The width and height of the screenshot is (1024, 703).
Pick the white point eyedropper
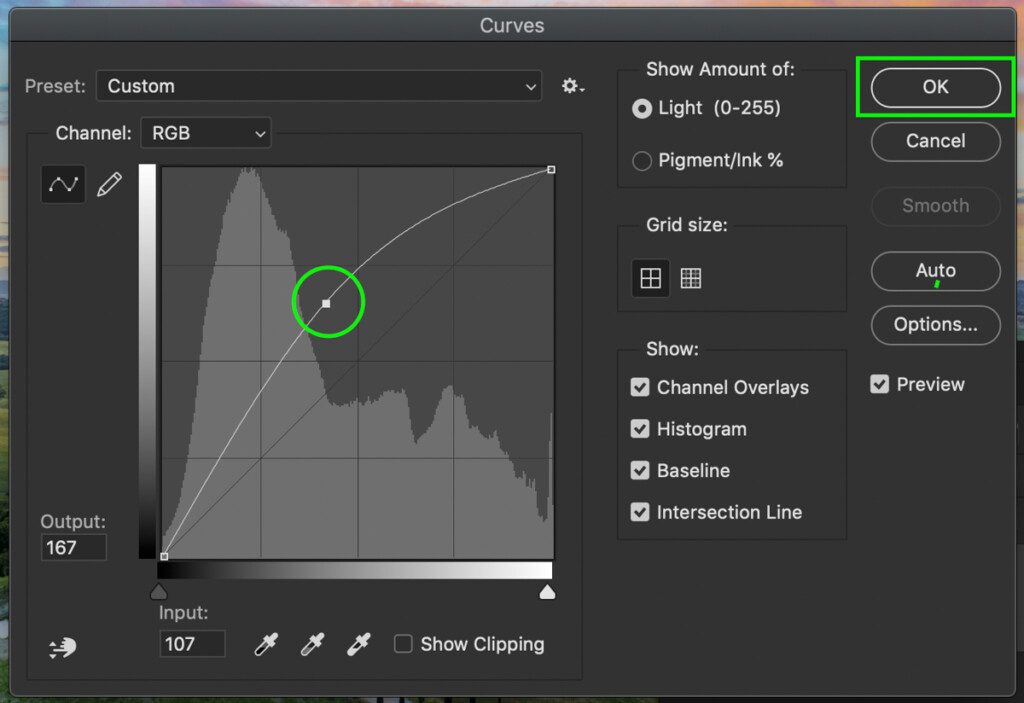[359, 644]
